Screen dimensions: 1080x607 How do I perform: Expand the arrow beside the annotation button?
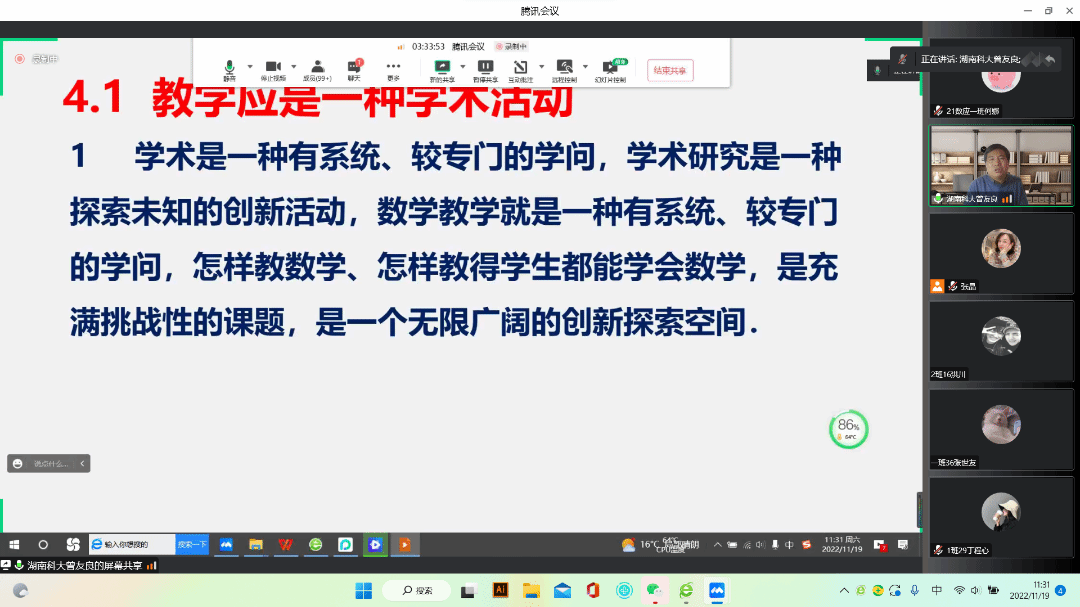pyautogui.click(x=542, y=67)
